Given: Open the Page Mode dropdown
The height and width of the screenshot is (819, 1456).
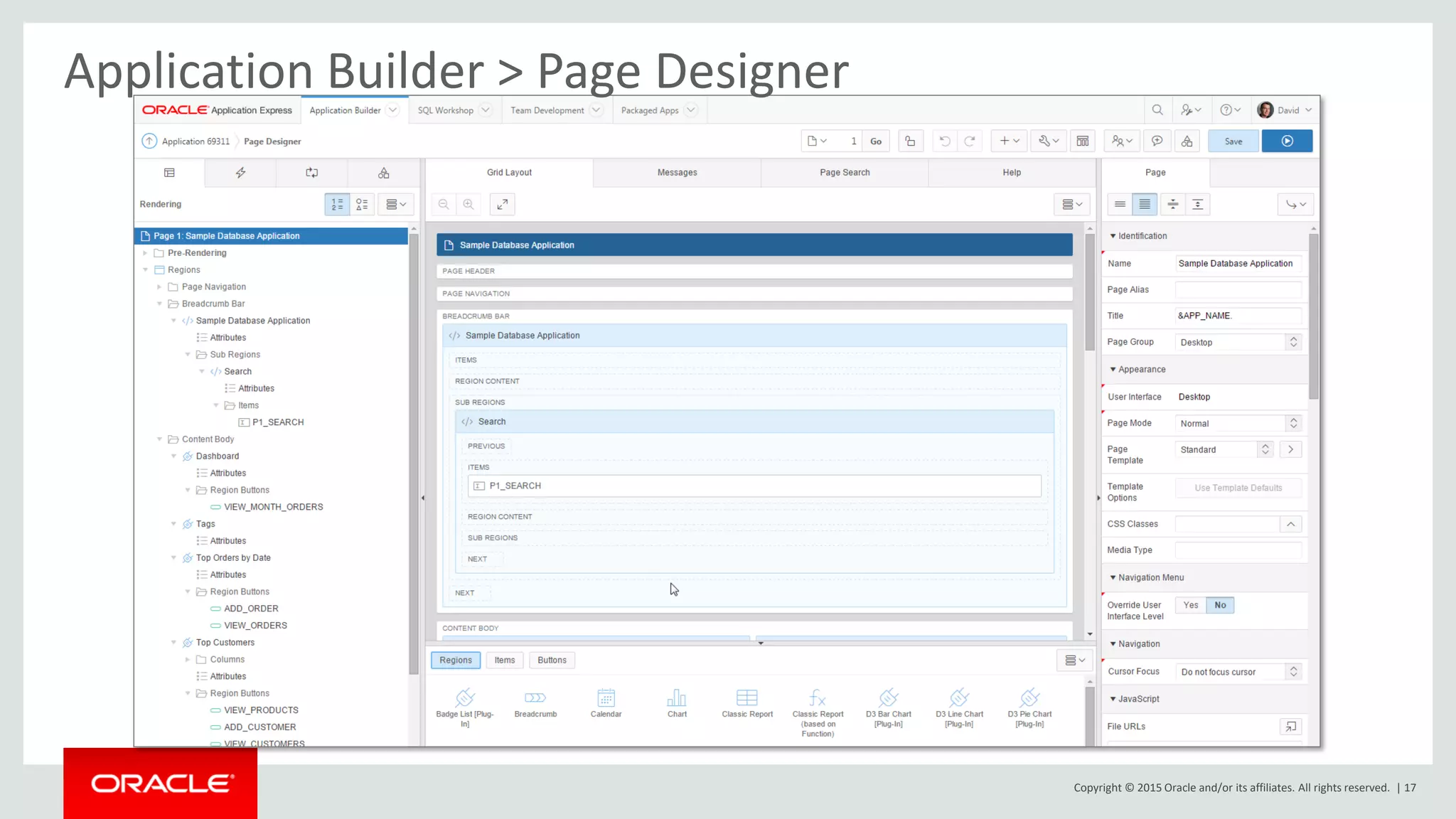Looking at the screenshot, I should (x=1238, y=423).
